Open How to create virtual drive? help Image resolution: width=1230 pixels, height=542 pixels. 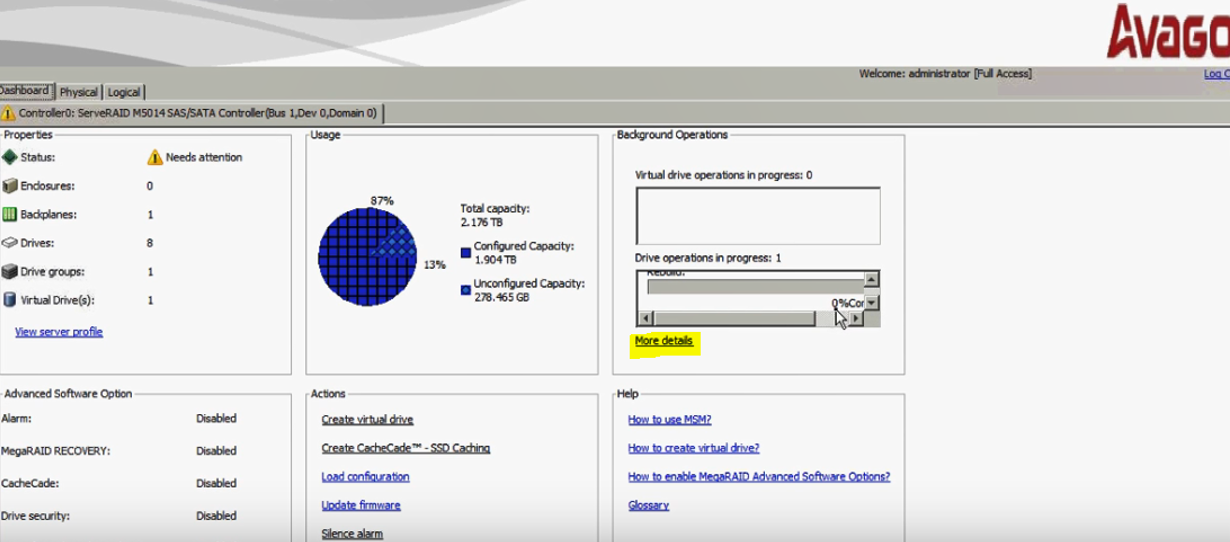tap(693, 448)
